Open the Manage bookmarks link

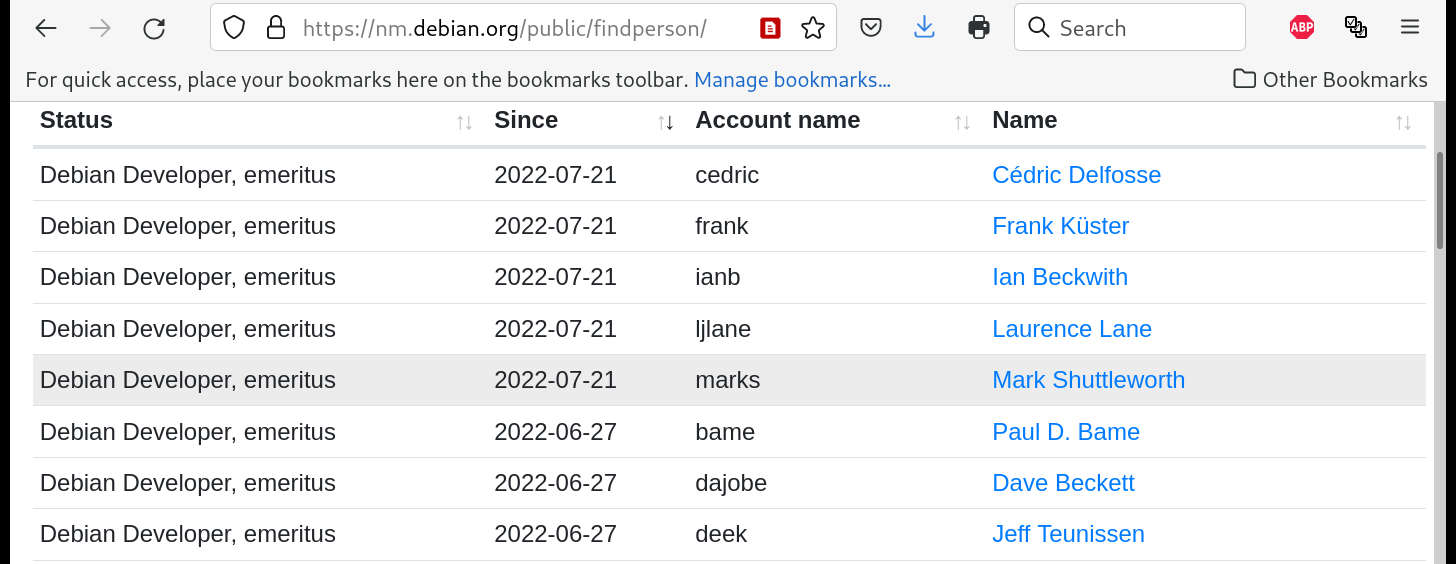(792, 80)
